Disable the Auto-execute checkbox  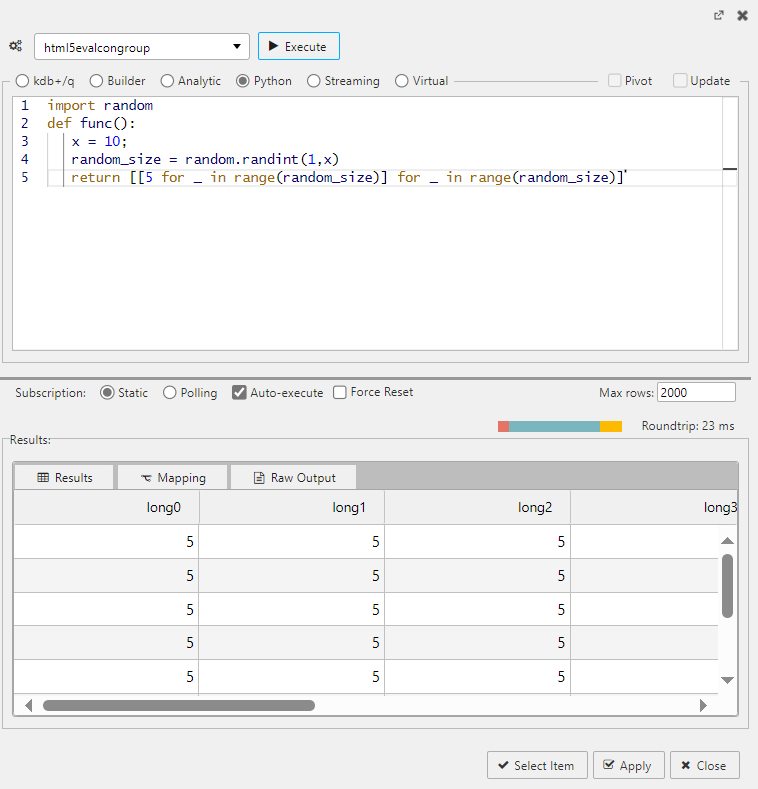coord(239,393)
